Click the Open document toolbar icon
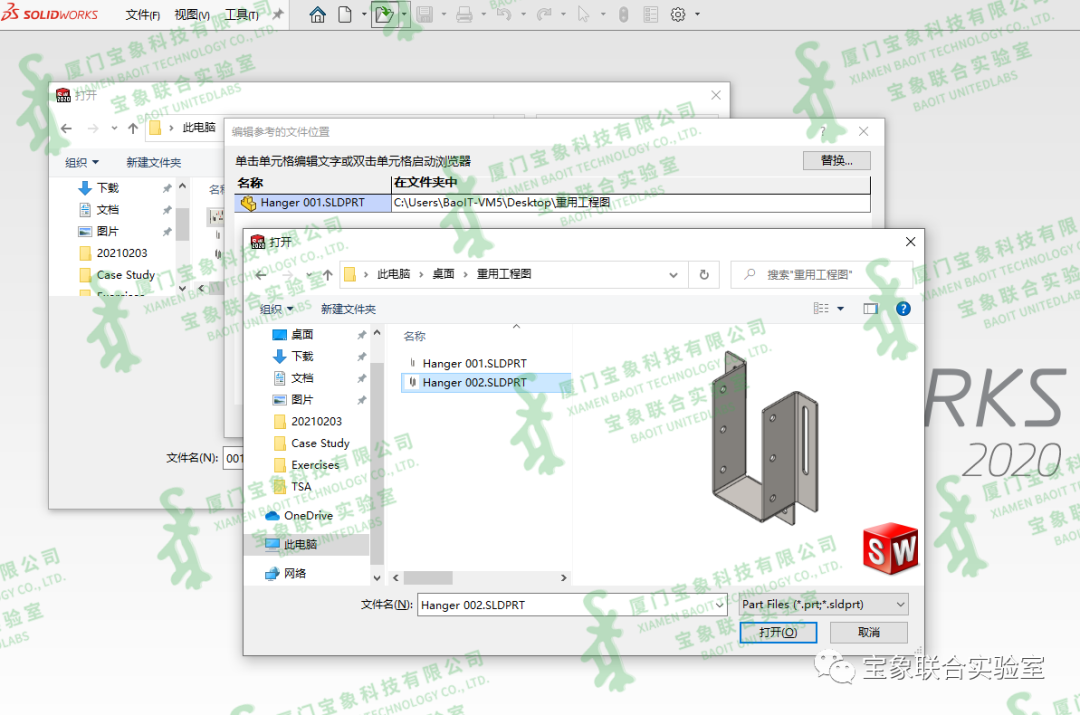This screenshot has height=715, width=1080. coord(384,14)
